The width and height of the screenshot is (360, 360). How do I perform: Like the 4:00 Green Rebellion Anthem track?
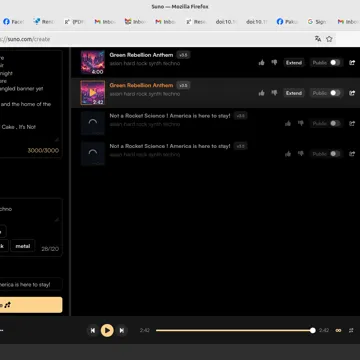coord(261,63)
